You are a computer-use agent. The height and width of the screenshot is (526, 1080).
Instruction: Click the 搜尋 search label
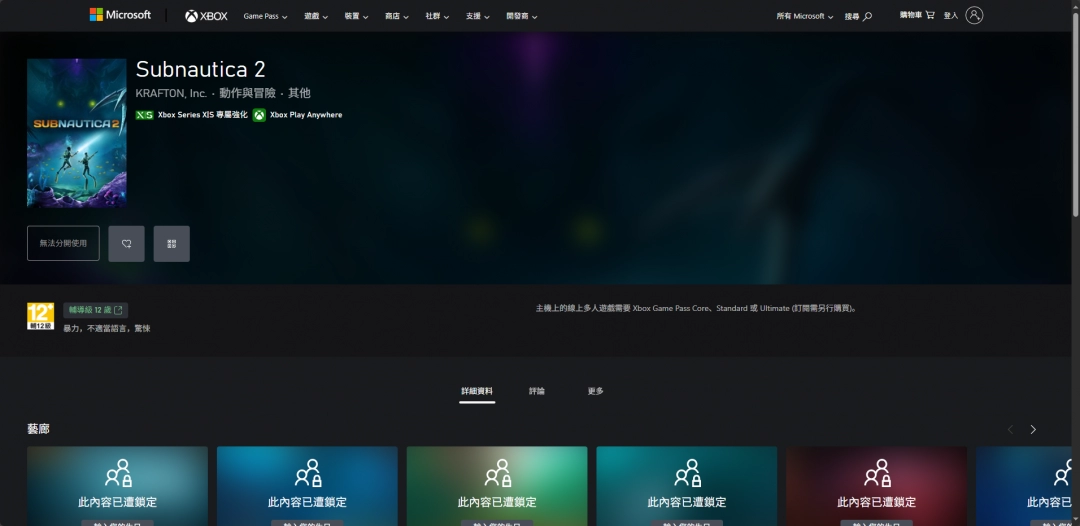pyautogui.click(x=852, y=17)
